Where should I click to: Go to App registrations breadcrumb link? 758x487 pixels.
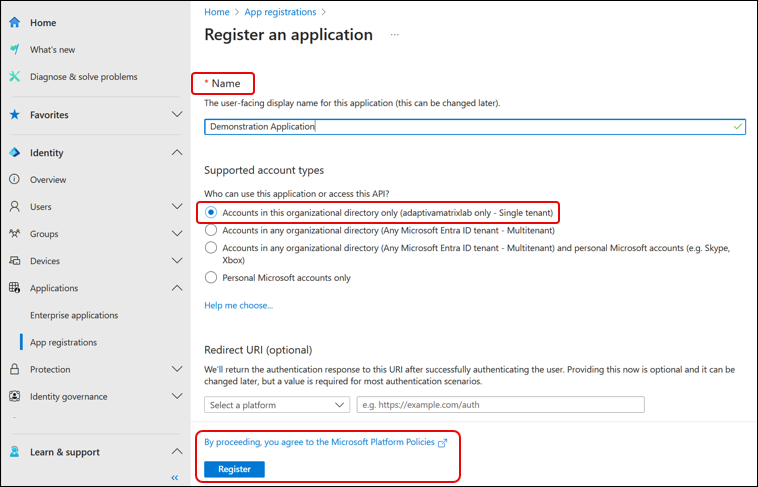click(x=280, y=12)
